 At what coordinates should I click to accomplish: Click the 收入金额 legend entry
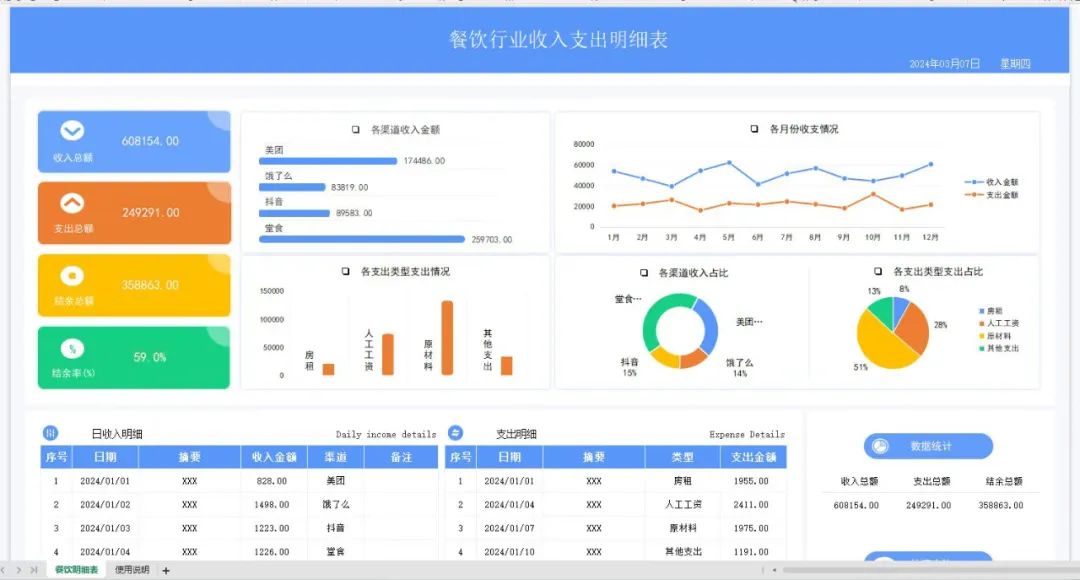coord(991,182)
